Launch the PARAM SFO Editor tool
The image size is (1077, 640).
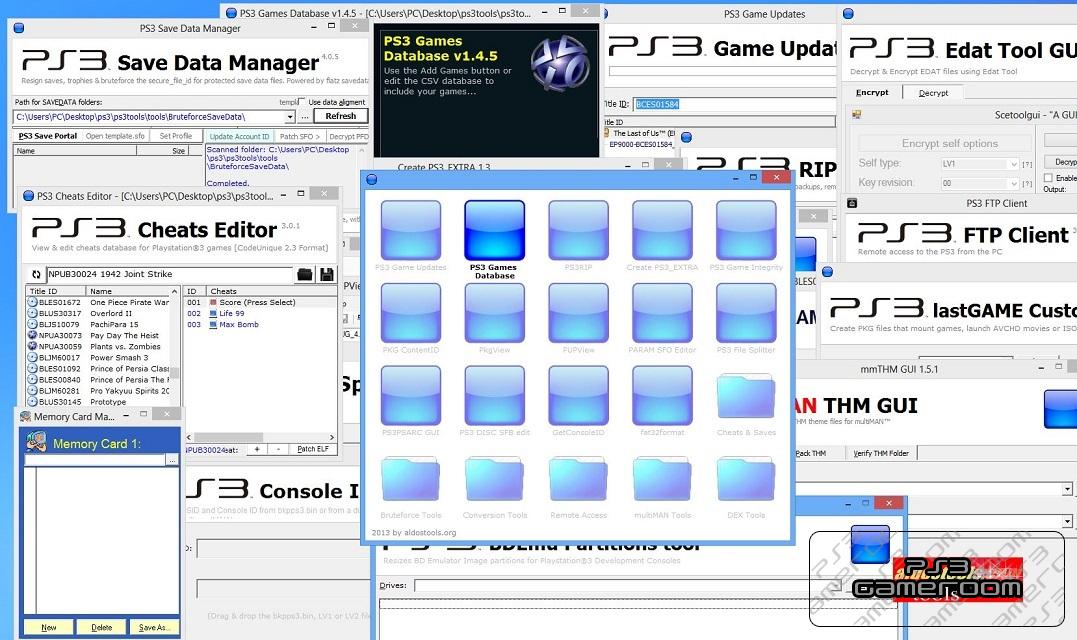click(x=662, y=313)
